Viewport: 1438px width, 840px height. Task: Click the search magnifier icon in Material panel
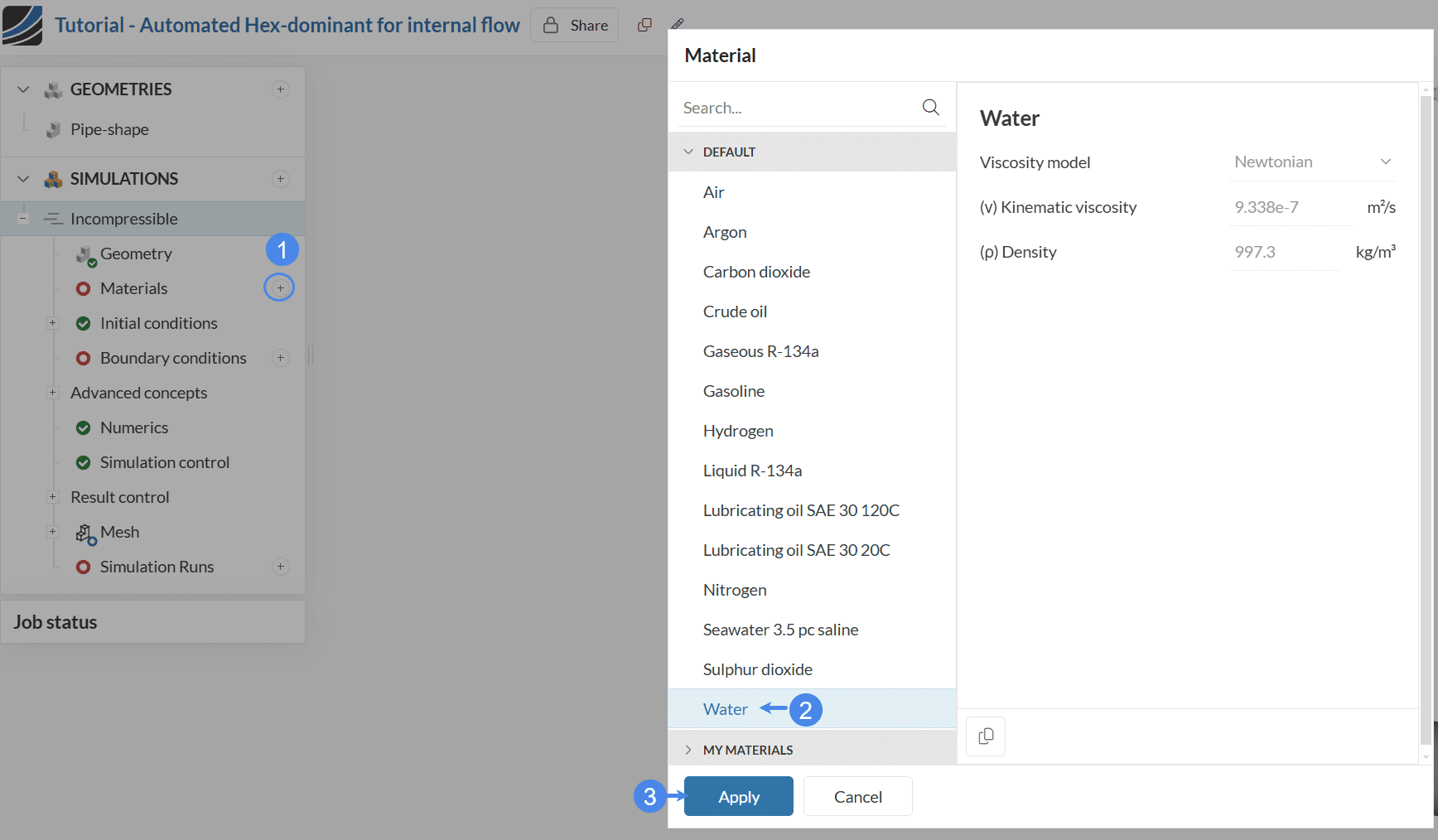pos(930,107)
